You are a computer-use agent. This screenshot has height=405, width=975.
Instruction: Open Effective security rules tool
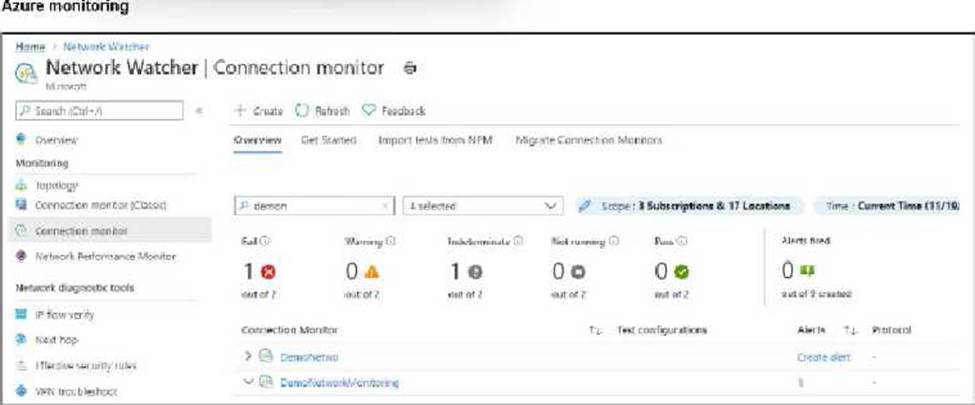pyautogui.click(x=86, y=366)
